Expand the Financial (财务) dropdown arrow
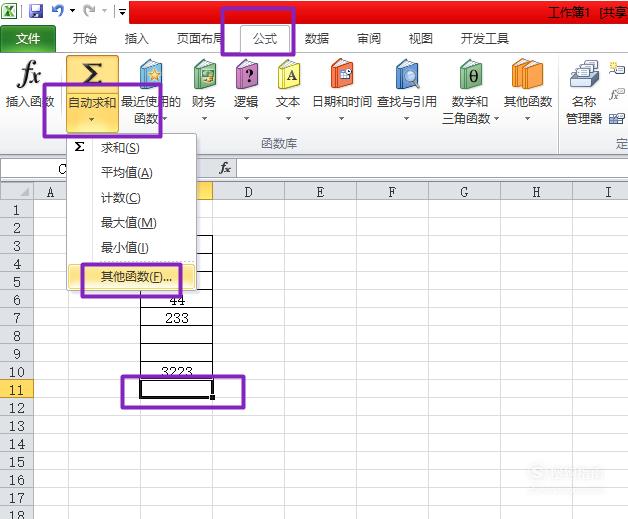The image size is (628, 519). pos(204,119)
